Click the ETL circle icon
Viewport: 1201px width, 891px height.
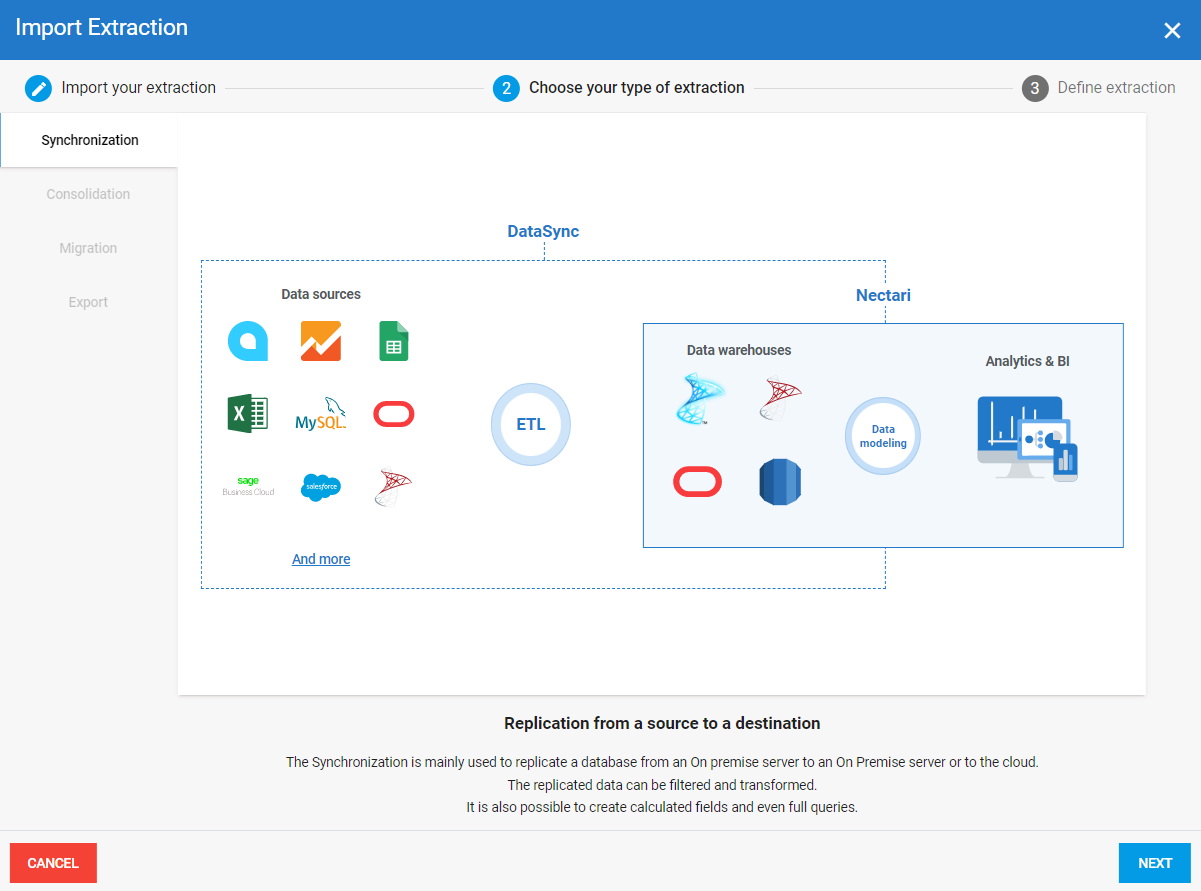click(531, 424)
